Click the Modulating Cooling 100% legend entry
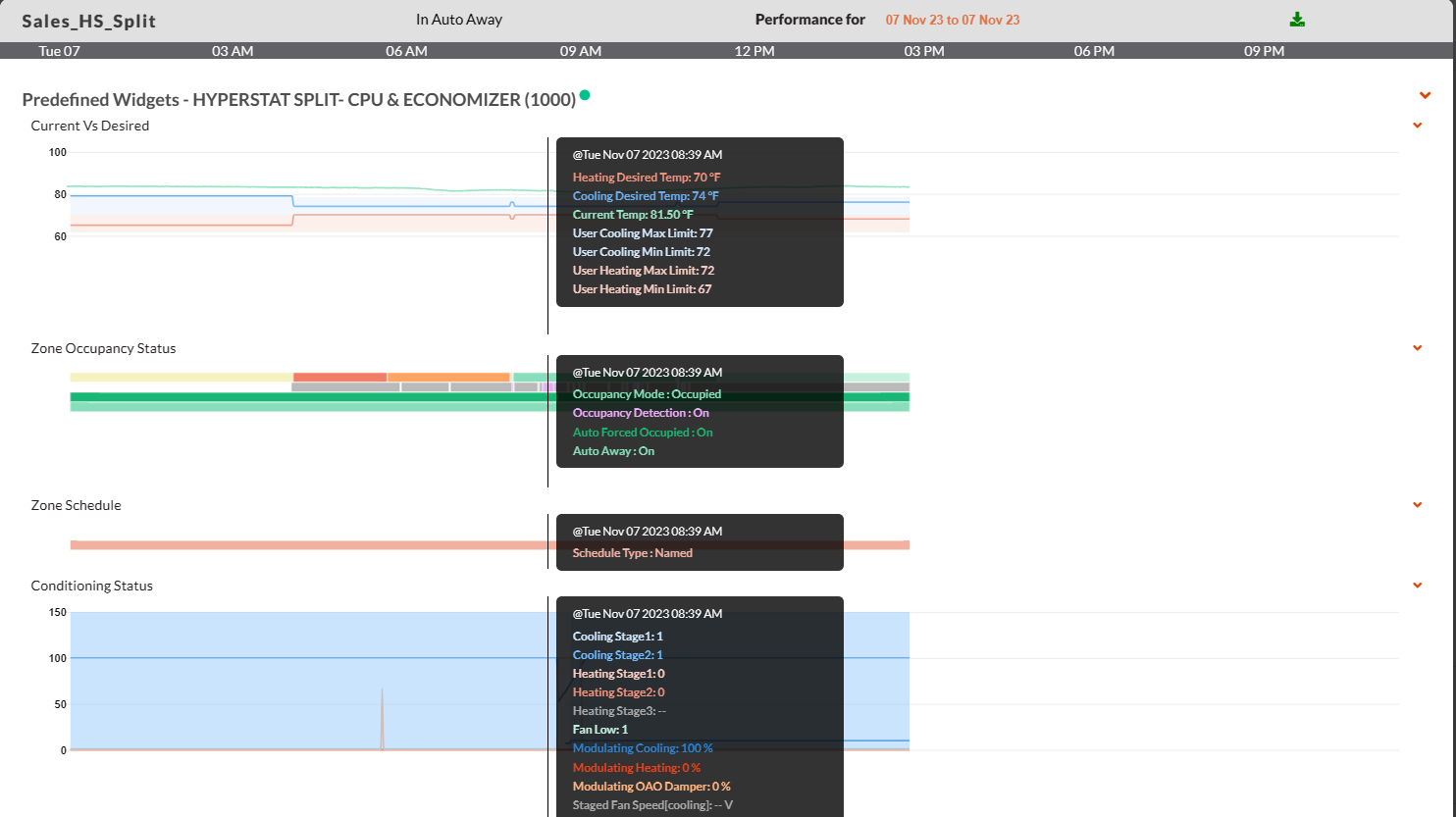This screenshot has height=817, width=1456. coord(641,747)
